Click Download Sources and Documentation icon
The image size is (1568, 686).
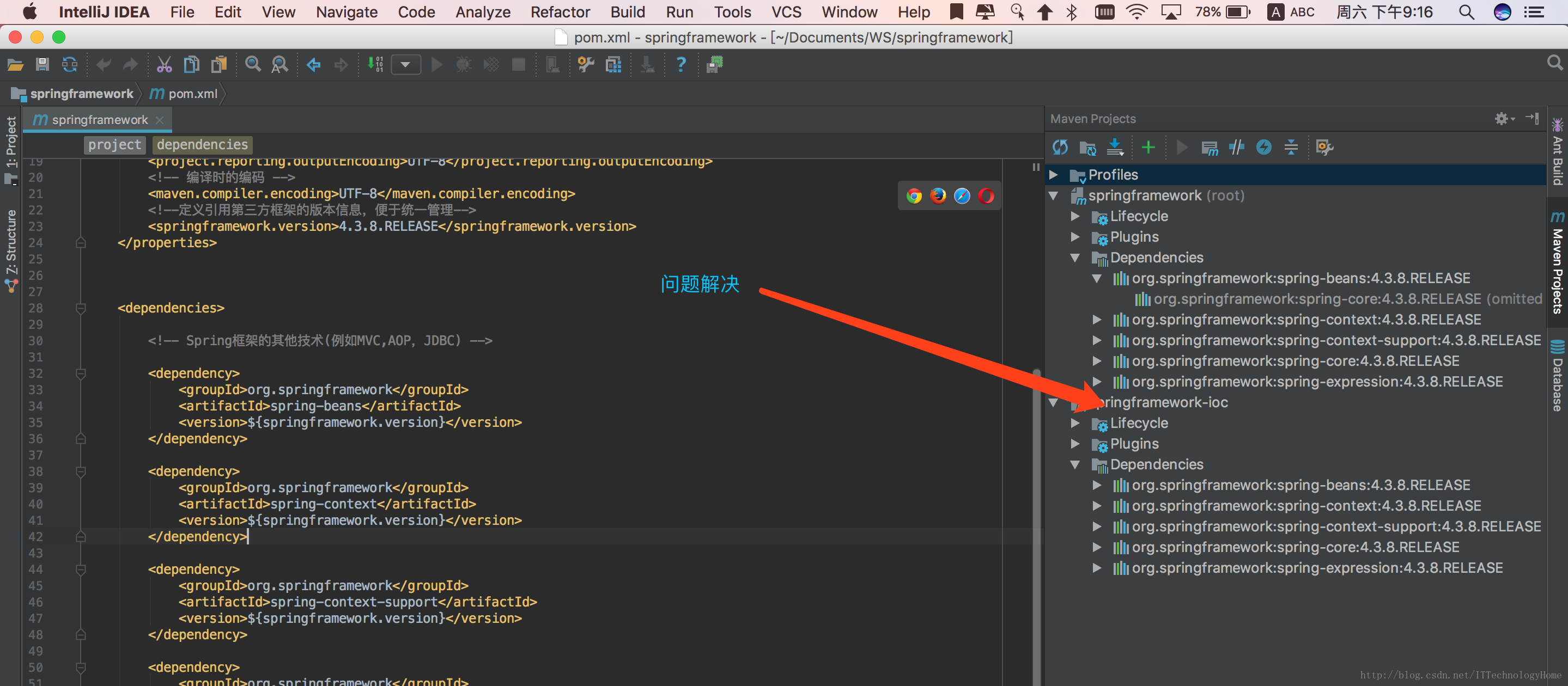(x=1115, y=147)
